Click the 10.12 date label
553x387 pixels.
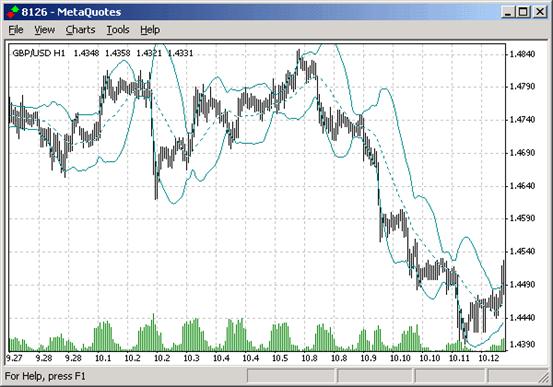pos(489,358)
